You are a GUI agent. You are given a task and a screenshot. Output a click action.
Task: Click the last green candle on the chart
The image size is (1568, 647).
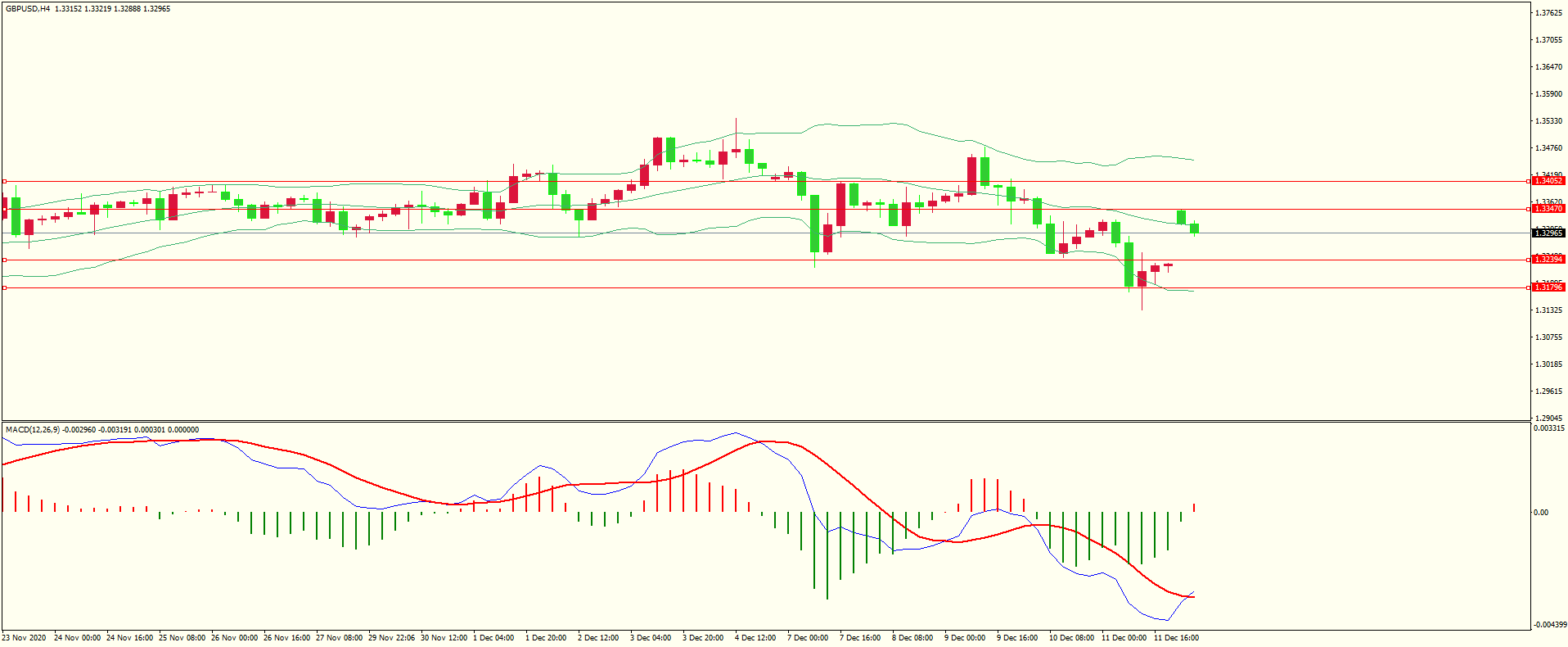1195,228
